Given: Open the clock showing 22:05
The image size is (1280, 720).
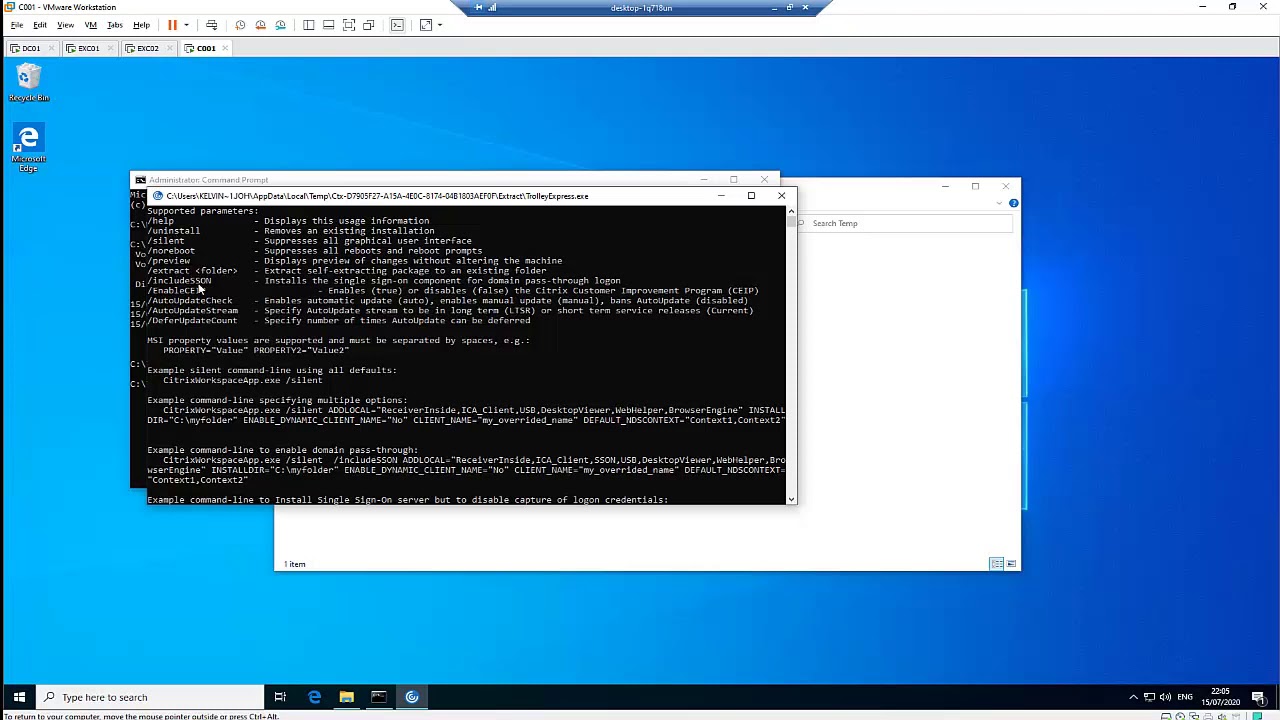Looking at the screenshot, I should [x=1220, y=697].
